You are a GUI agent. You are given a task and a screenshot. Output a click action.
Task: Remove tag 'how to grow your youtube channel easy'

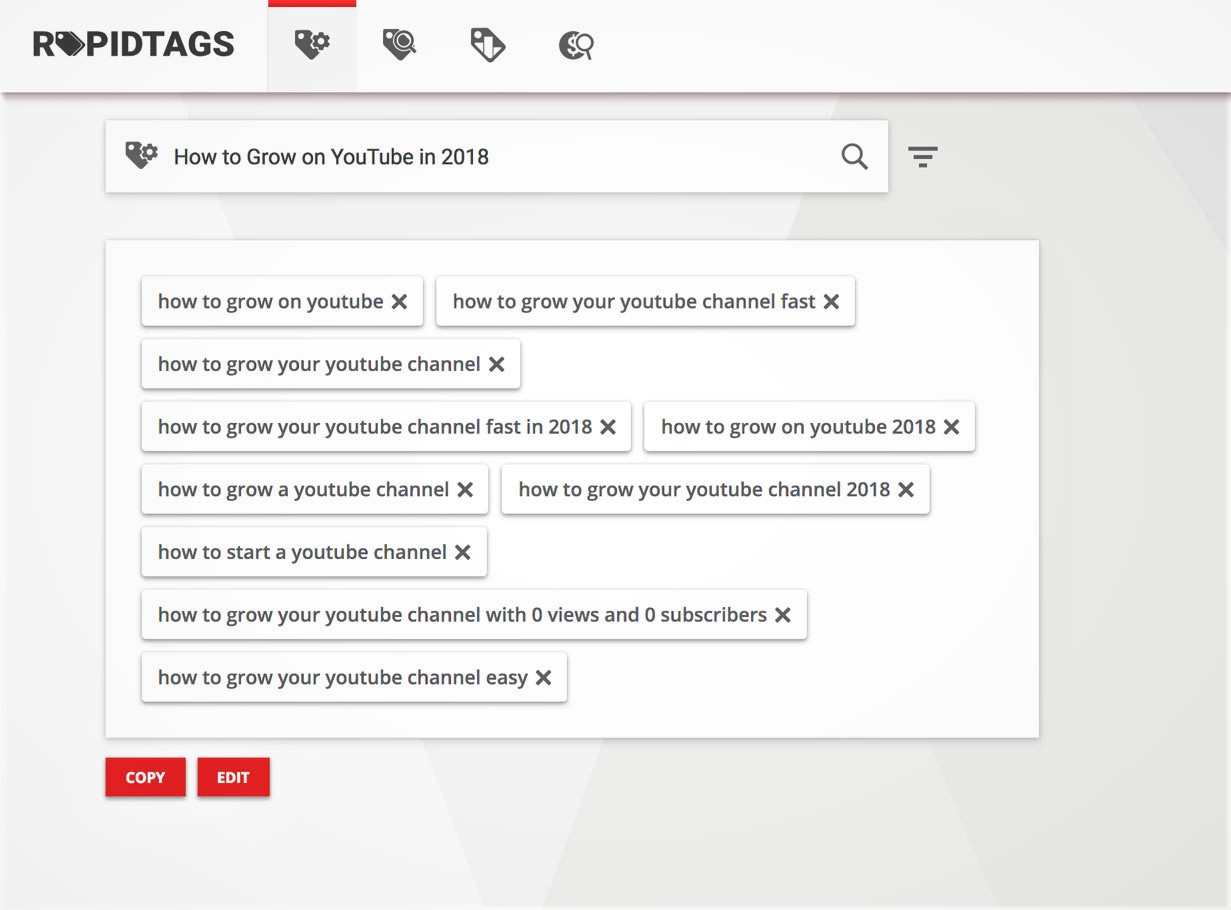pos(543,678)
